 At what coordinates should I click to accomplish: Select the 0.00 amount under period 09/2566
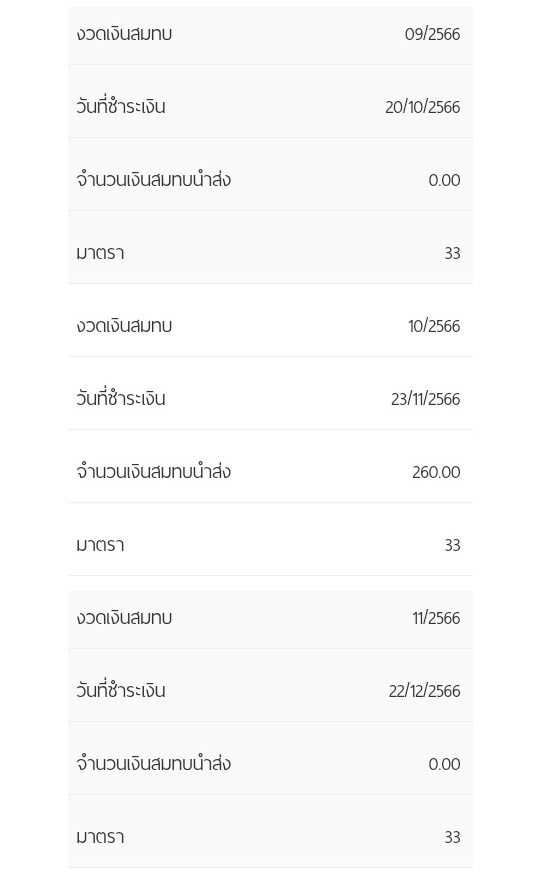click(444, 180)
